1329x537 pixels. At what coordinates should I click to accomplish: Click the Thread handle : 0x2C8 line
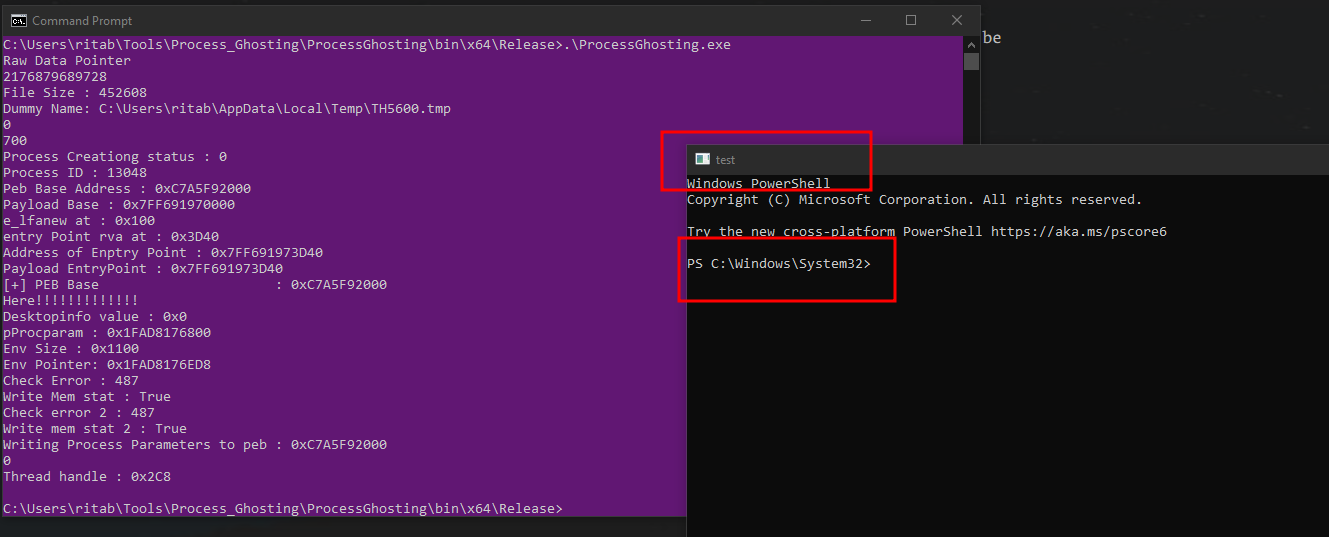pos(86,477)
